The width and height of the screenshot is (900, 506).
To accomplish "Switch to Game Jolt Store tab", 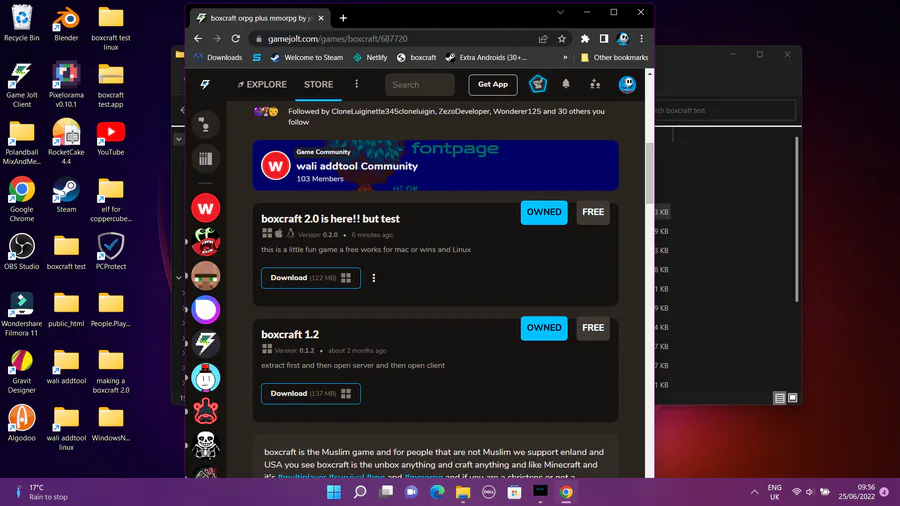I will click(319, 84).
